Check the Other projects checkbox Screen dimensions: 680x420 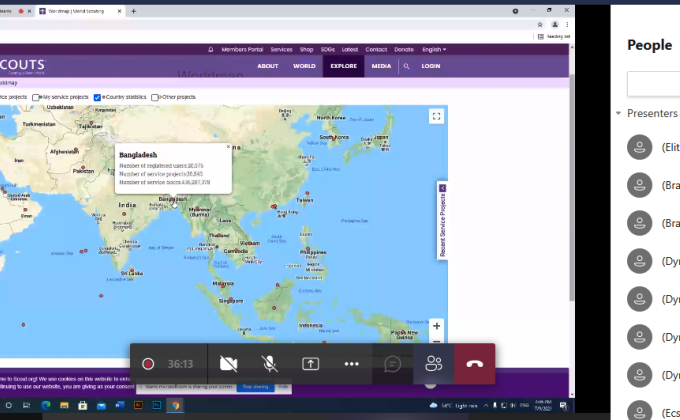click(x=154, y=97)
